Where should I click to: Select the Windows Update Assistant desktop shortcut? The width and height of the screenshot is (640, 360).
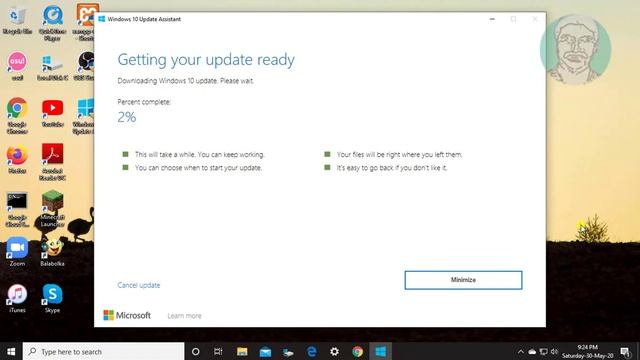(85, 116)
